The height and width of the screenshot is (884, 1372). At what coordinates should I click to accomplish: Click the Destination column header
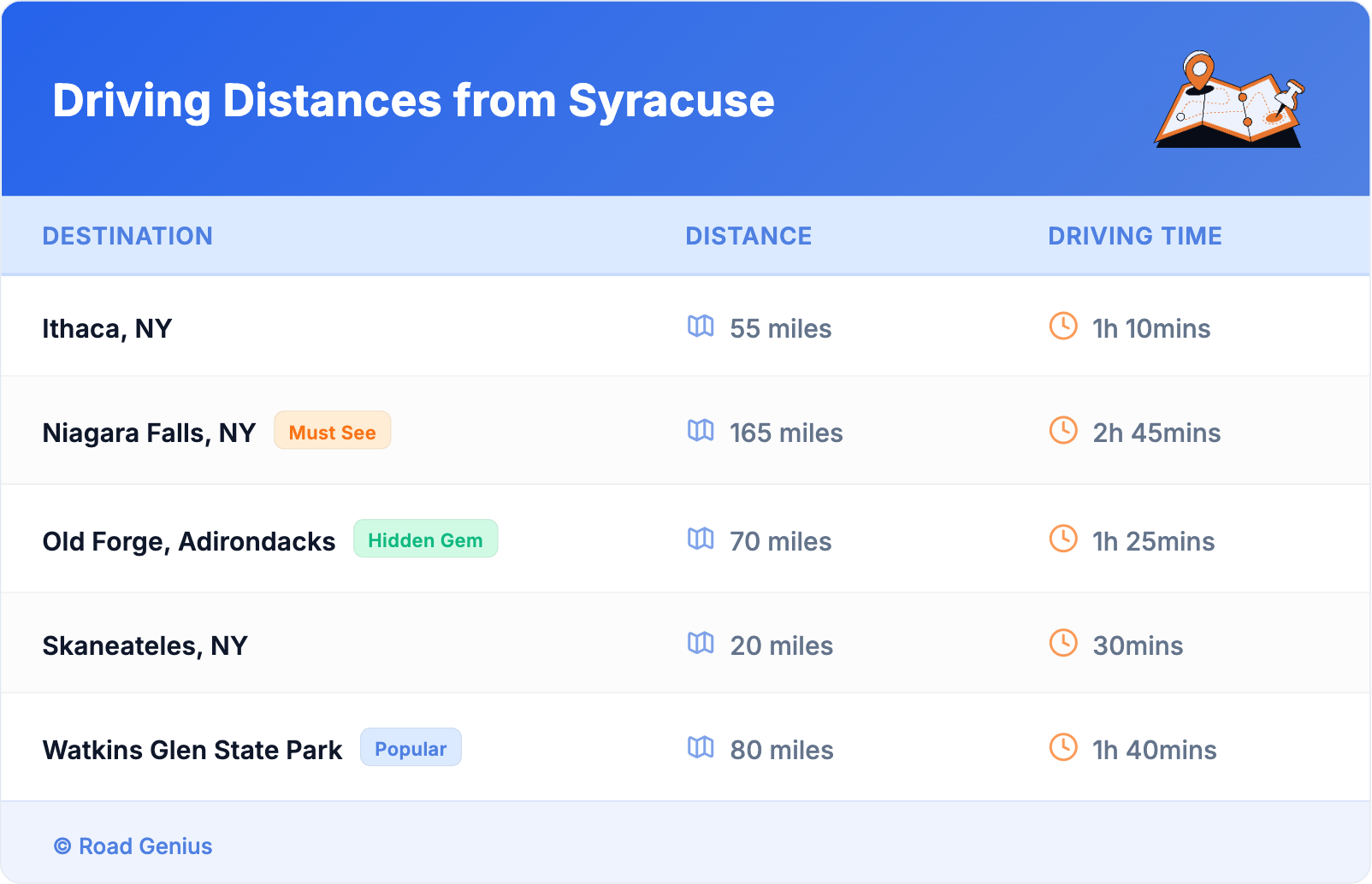127,236
